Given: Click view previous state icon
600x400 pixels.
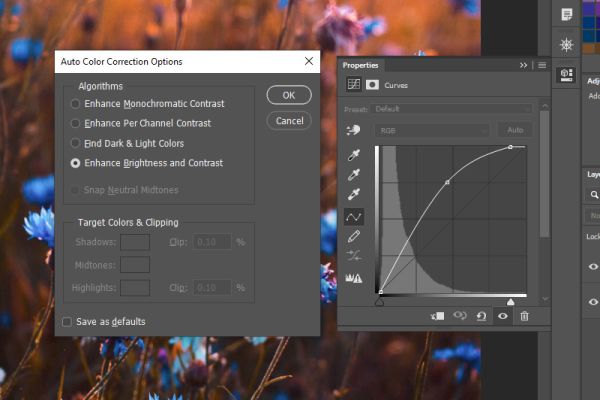Looking at the screenshot, I should point(460,316).
